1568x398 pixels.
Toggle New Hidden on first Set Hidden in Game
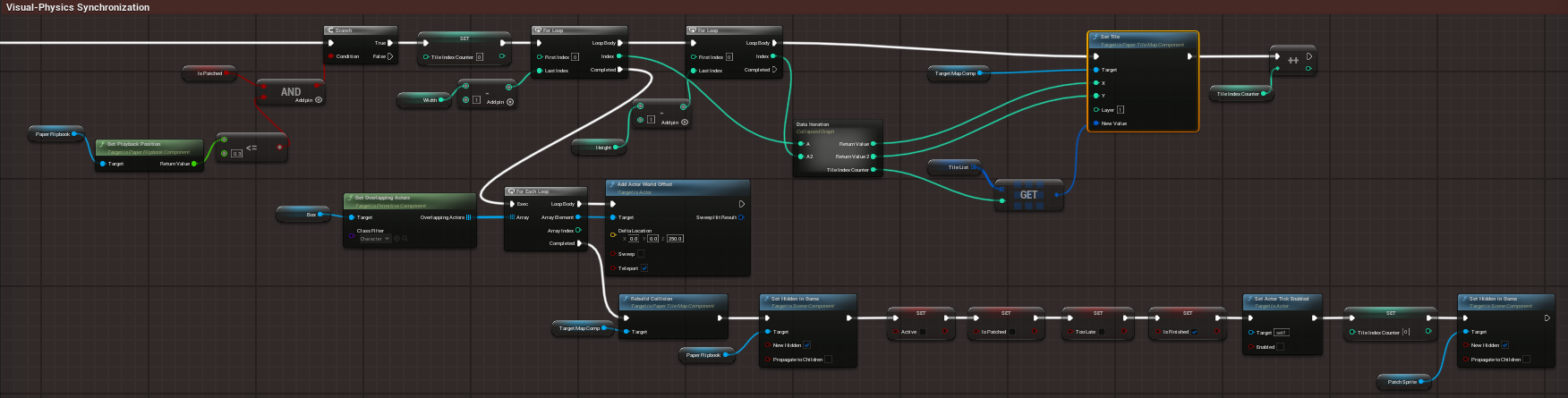click(x=806, y=345)
